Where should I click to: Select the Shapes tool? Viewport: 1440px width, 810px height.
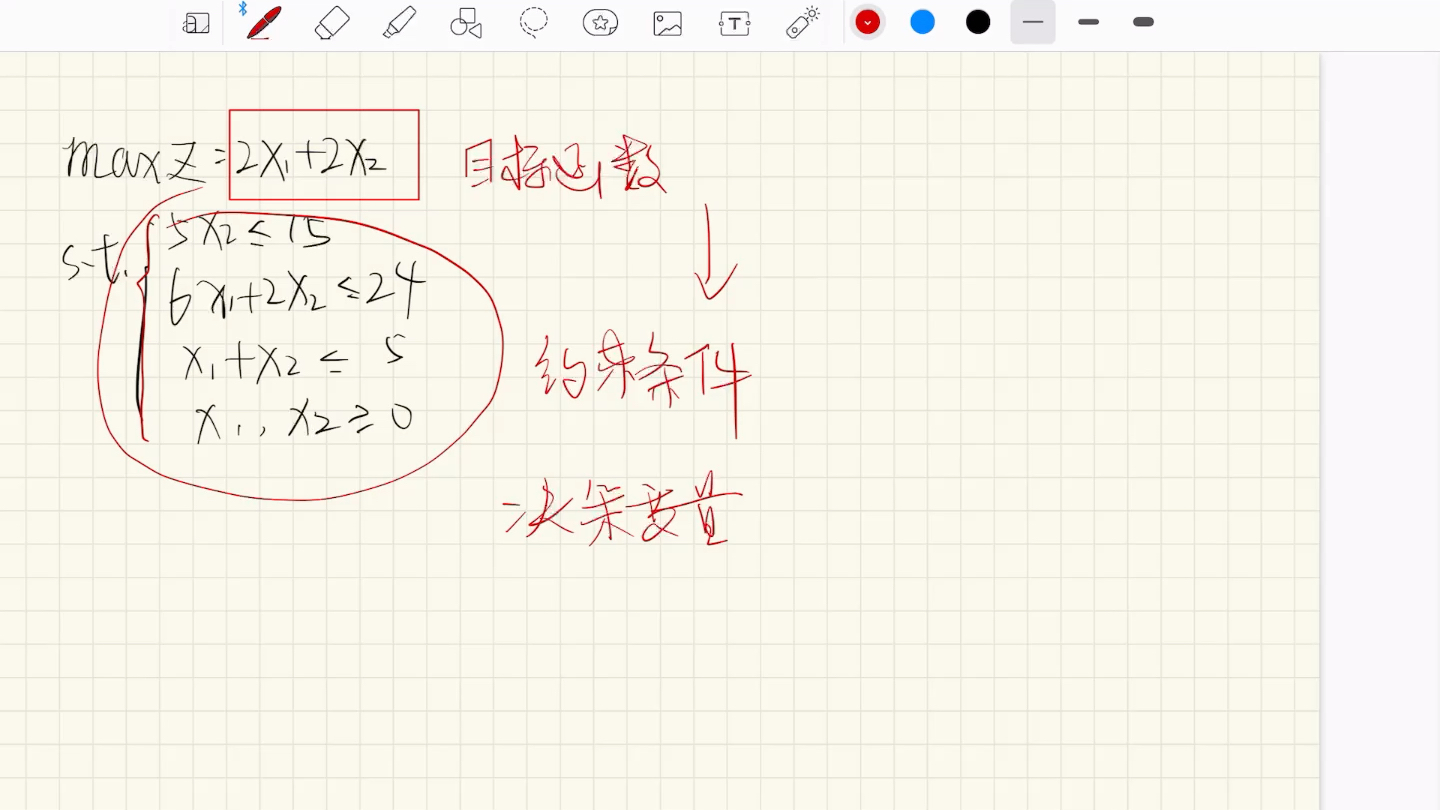[466, 23]
